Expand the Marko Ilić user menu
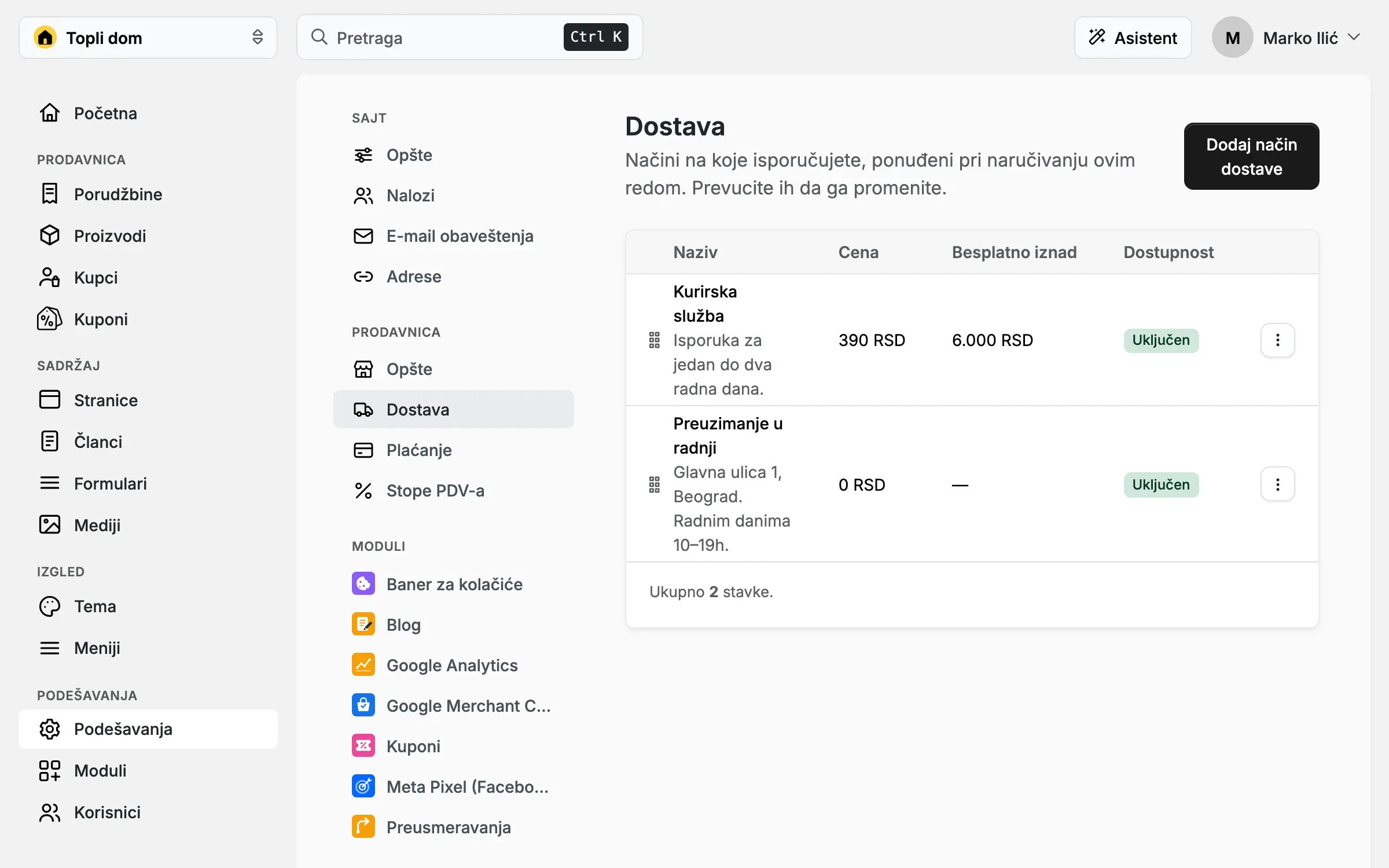The image size is (1389, 868). click(x=1286, y=38)
